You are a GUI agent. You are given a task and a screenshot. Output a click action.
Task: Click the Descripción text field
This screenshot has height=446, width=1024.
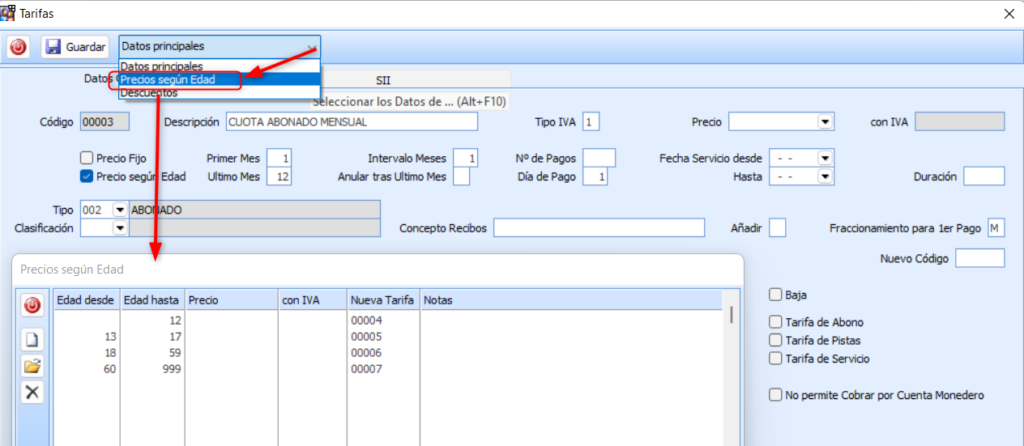point(352,122)
